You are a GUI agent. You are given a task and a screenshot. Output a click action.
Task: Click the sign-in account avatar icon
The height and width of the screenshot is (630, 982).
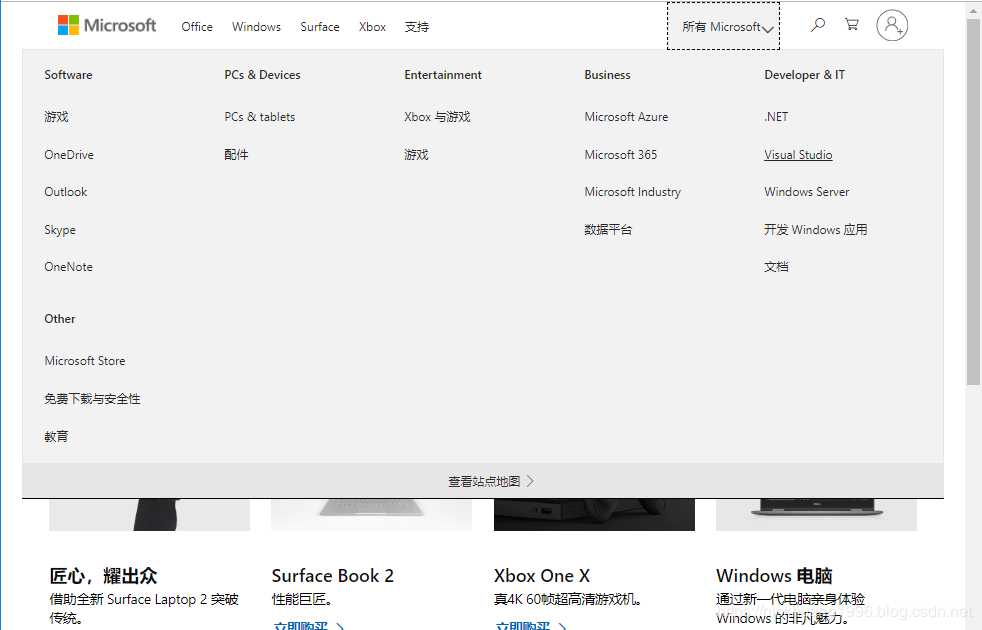(x=892, y=26)
